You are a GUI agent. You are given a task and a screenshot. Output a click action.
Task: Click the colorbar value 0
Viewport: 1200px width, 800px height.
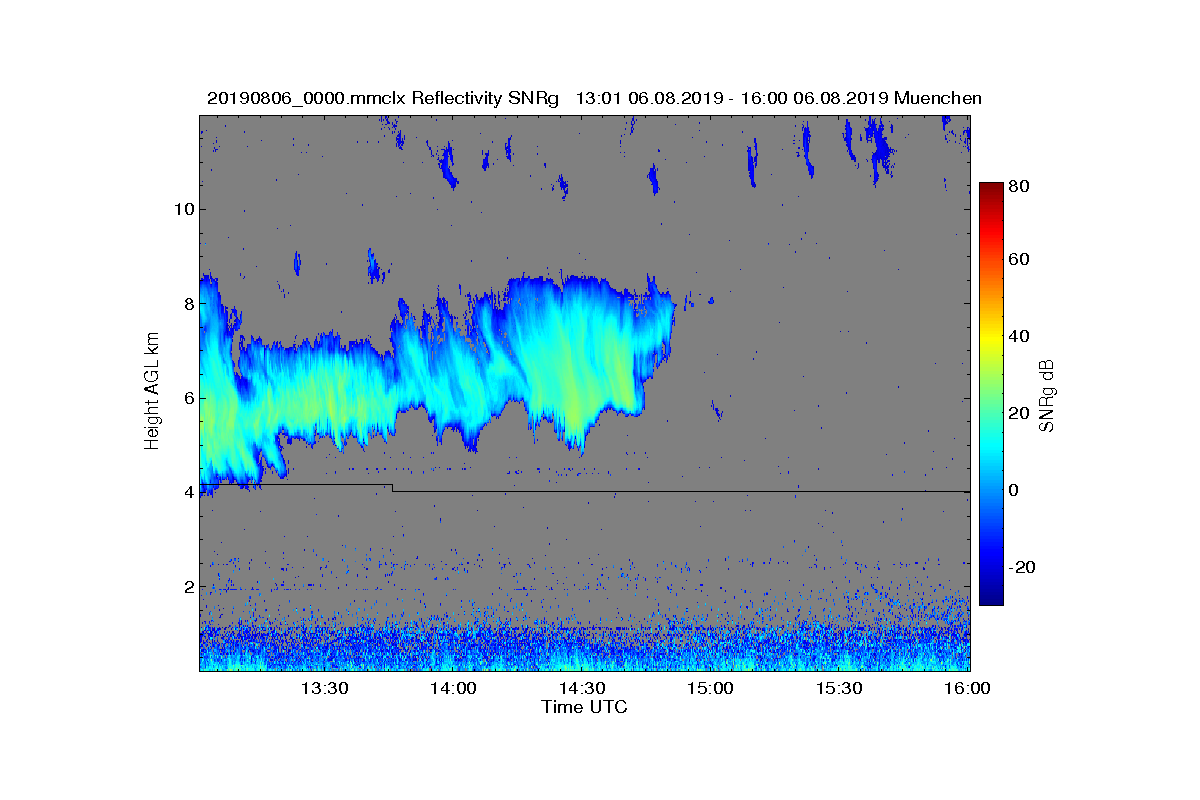[1015, 490]
